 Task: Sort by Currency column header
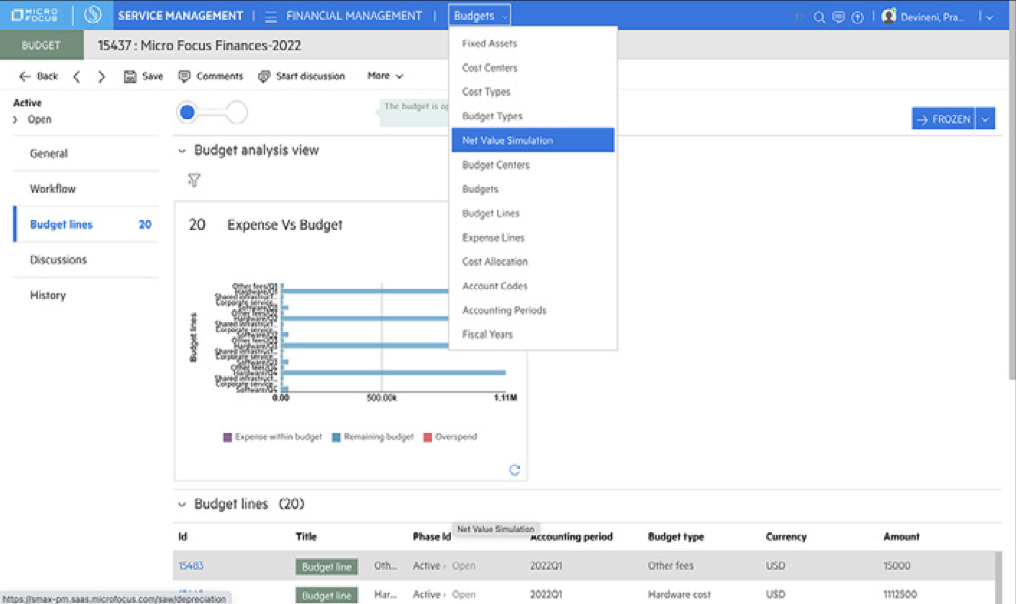tap(786, 537)
